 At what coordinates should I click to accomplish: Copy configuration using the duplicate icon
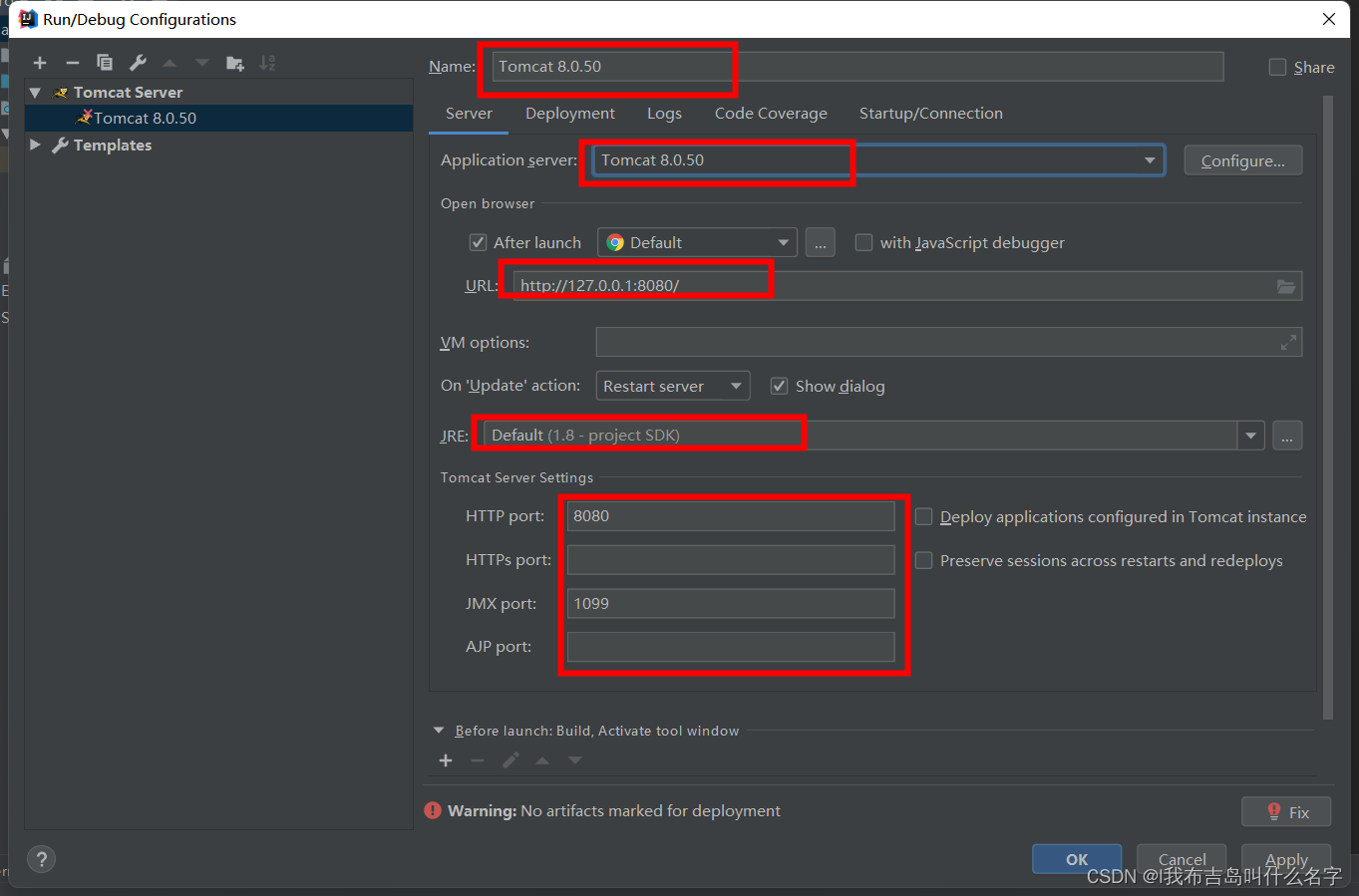pos(105,63)
